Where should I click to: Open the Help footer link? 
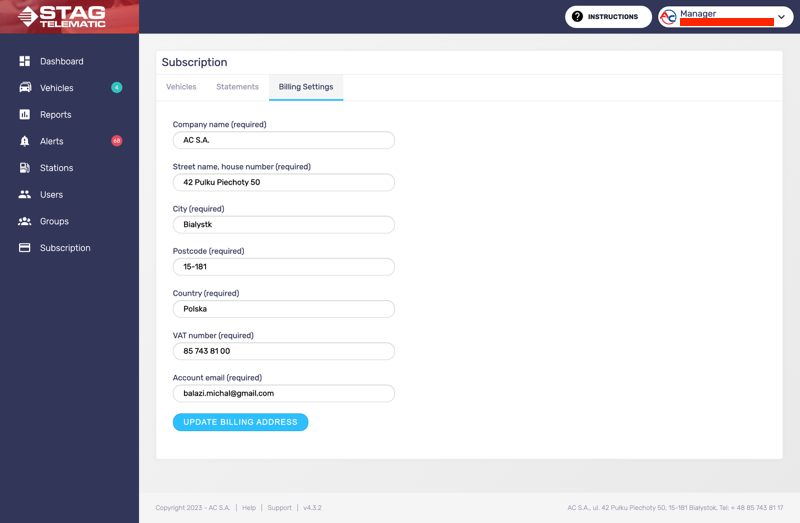pyautogui.click(x=249, y=508)
